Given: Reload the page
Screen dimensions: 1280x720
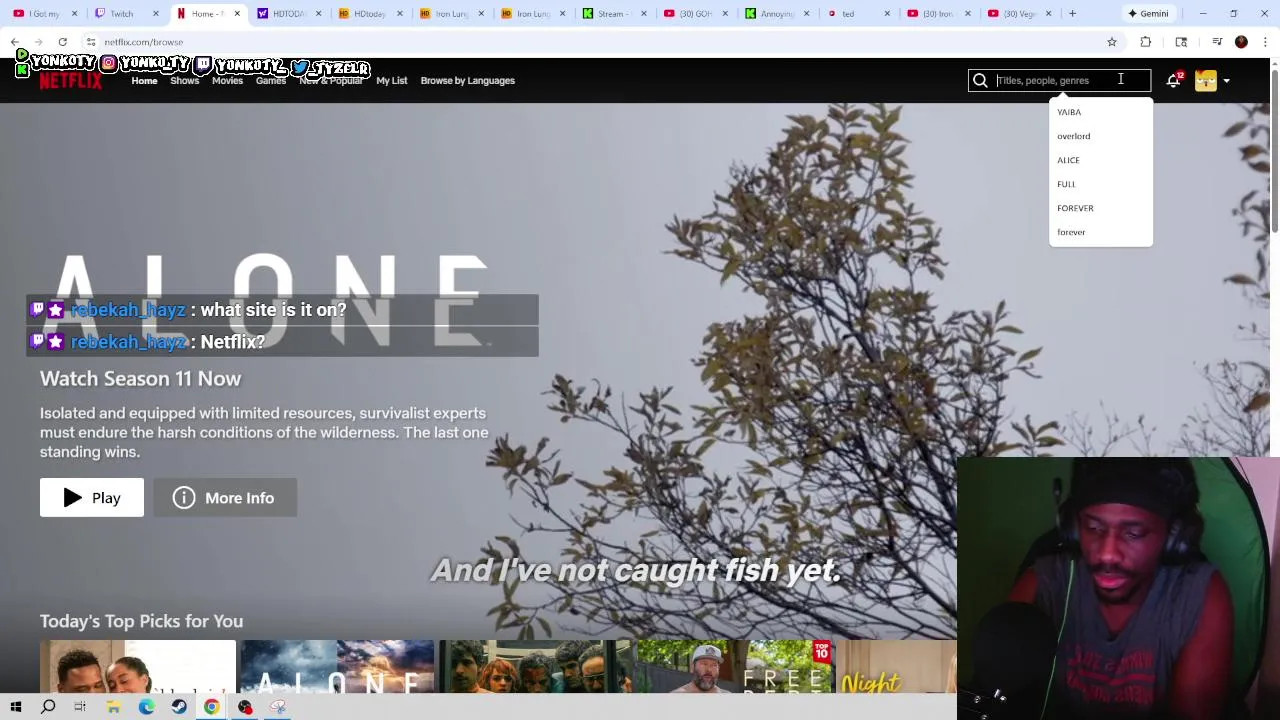Looking at the screenshot, I should pos(62,42).
